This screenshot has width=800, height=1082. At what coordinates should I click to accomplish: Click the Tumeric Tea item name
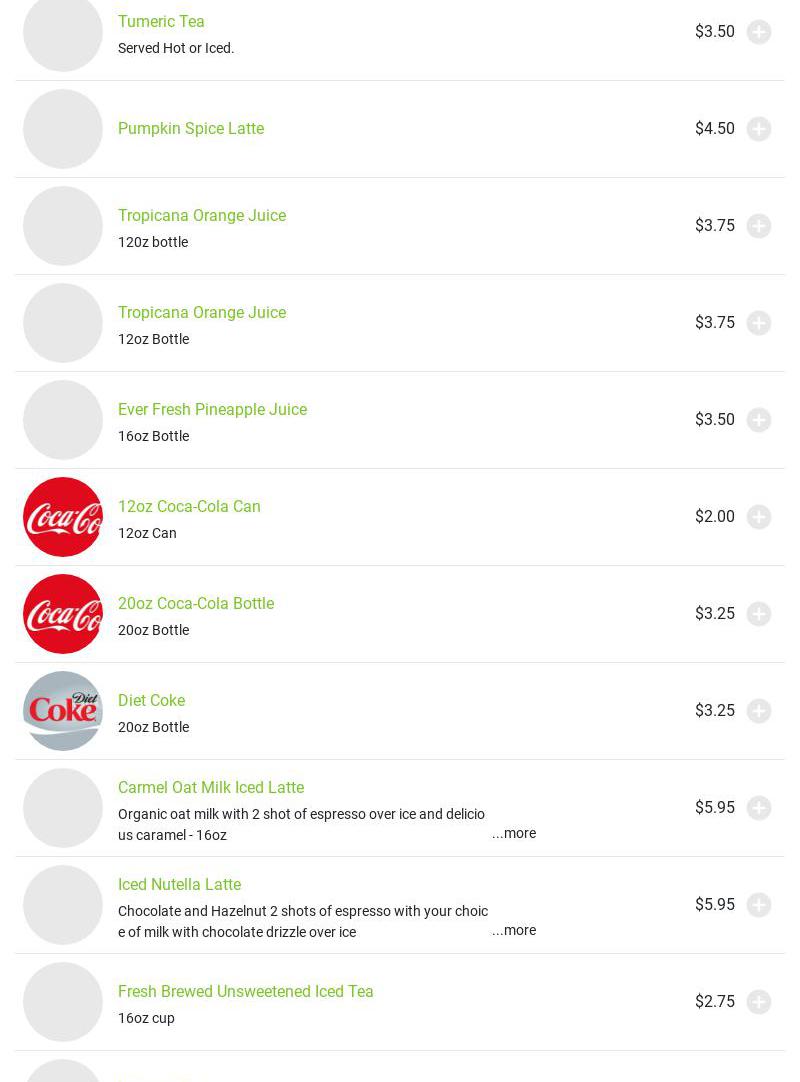[x=161, y=21]
